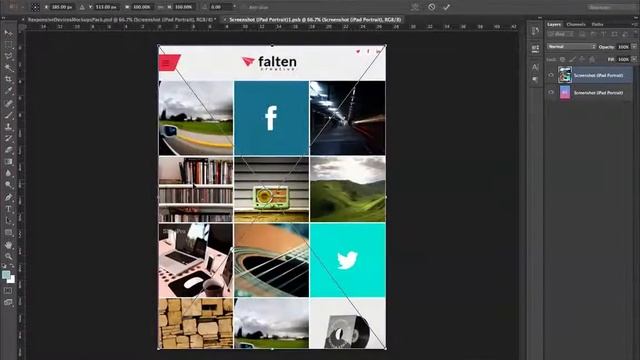Open the Character panel icon
The image size is (640, 360).
(x=535, y=67)
